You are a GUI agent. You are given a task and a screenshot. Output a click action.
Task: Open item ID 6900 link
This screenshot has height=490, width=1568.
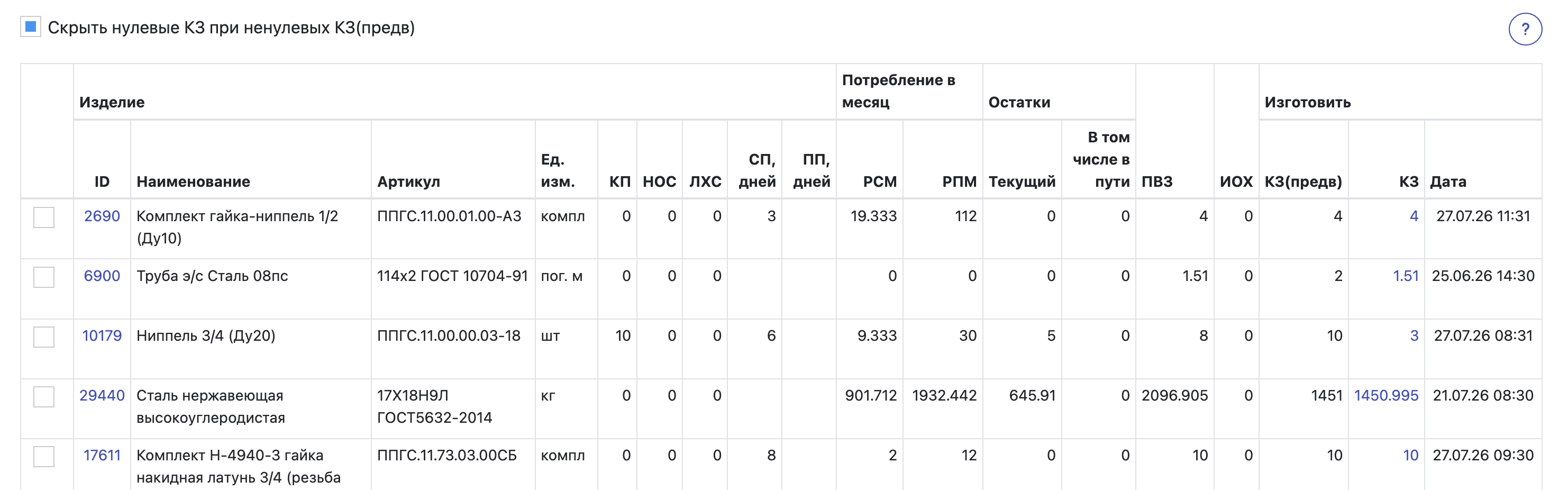click(102, 276)
